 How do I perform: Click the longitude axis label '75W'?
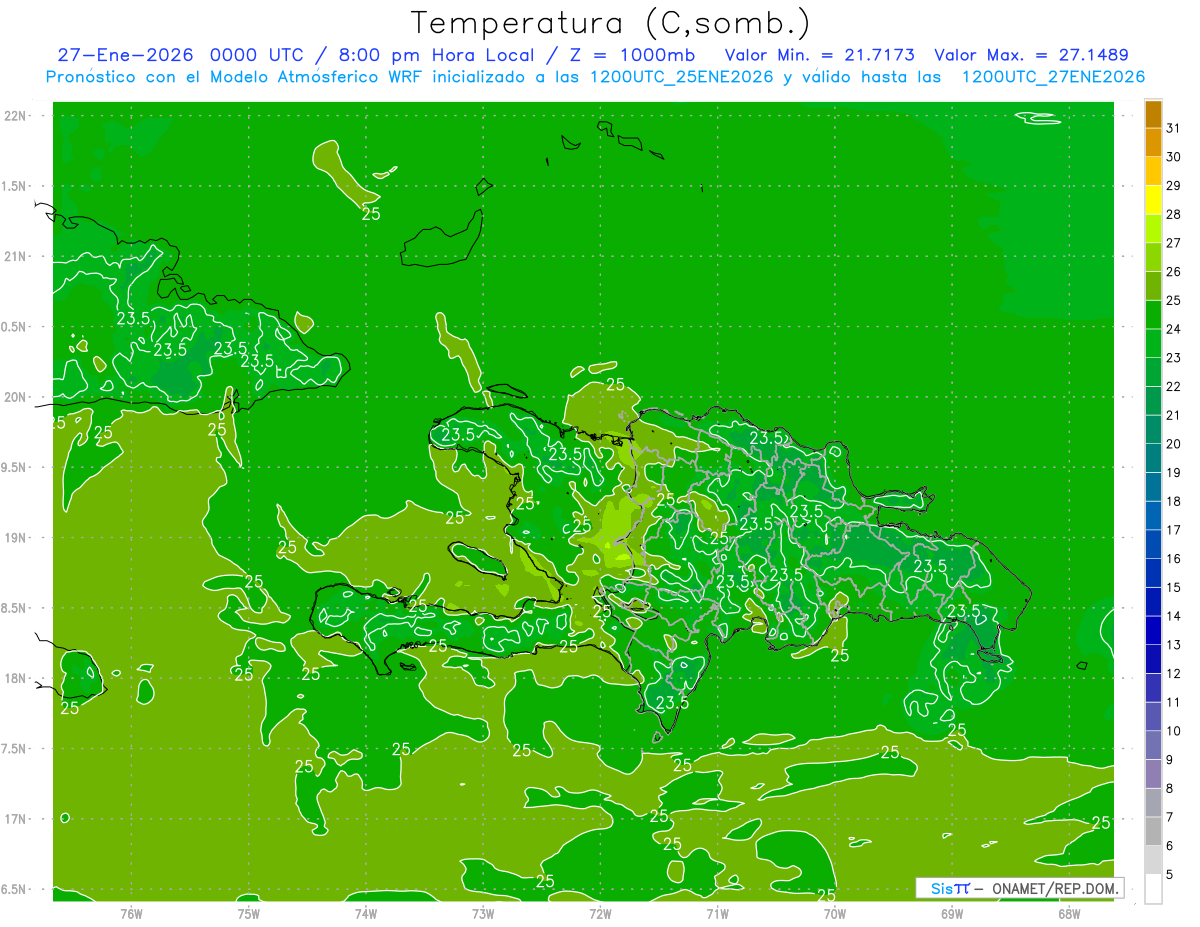click(249, 914)
